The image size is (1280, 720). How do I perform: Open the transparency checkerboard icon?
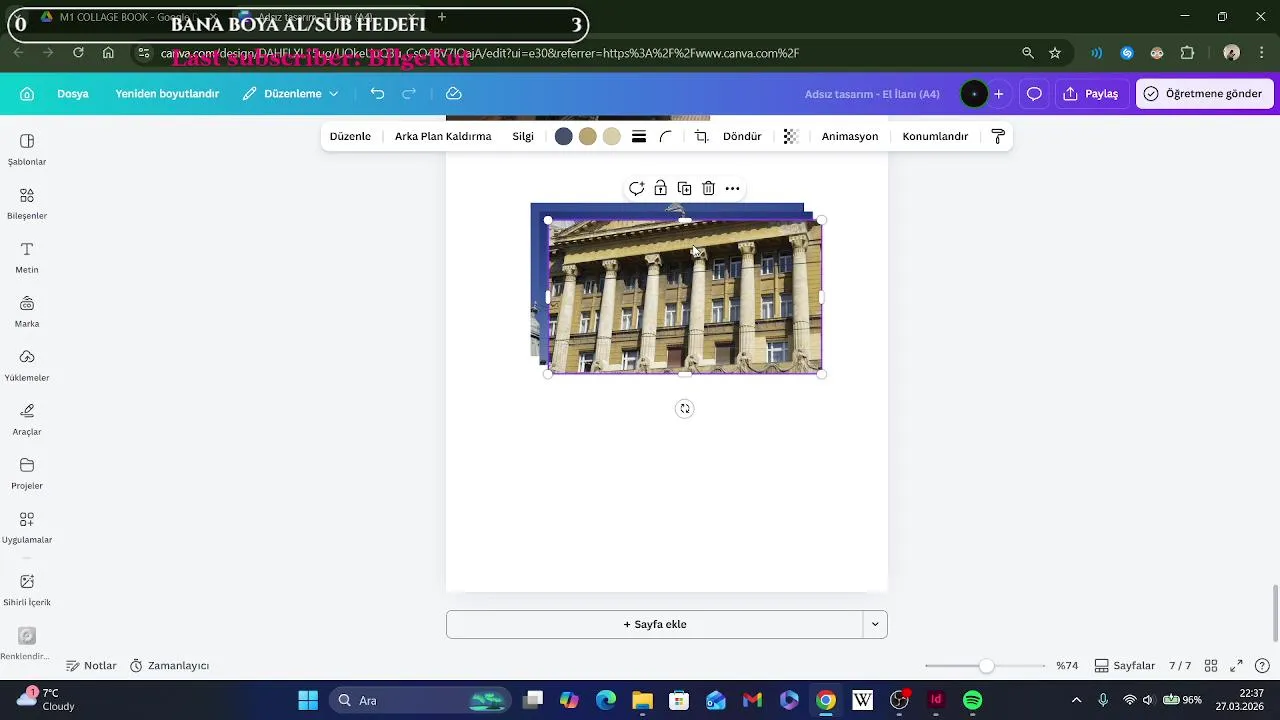pyautogui.click(x=791, y=137)
